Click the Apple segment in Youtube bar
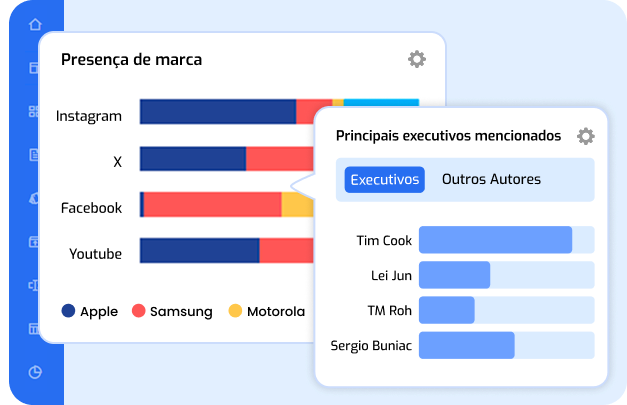The height and width of the screenshot is (405, 627). point(199,251)
